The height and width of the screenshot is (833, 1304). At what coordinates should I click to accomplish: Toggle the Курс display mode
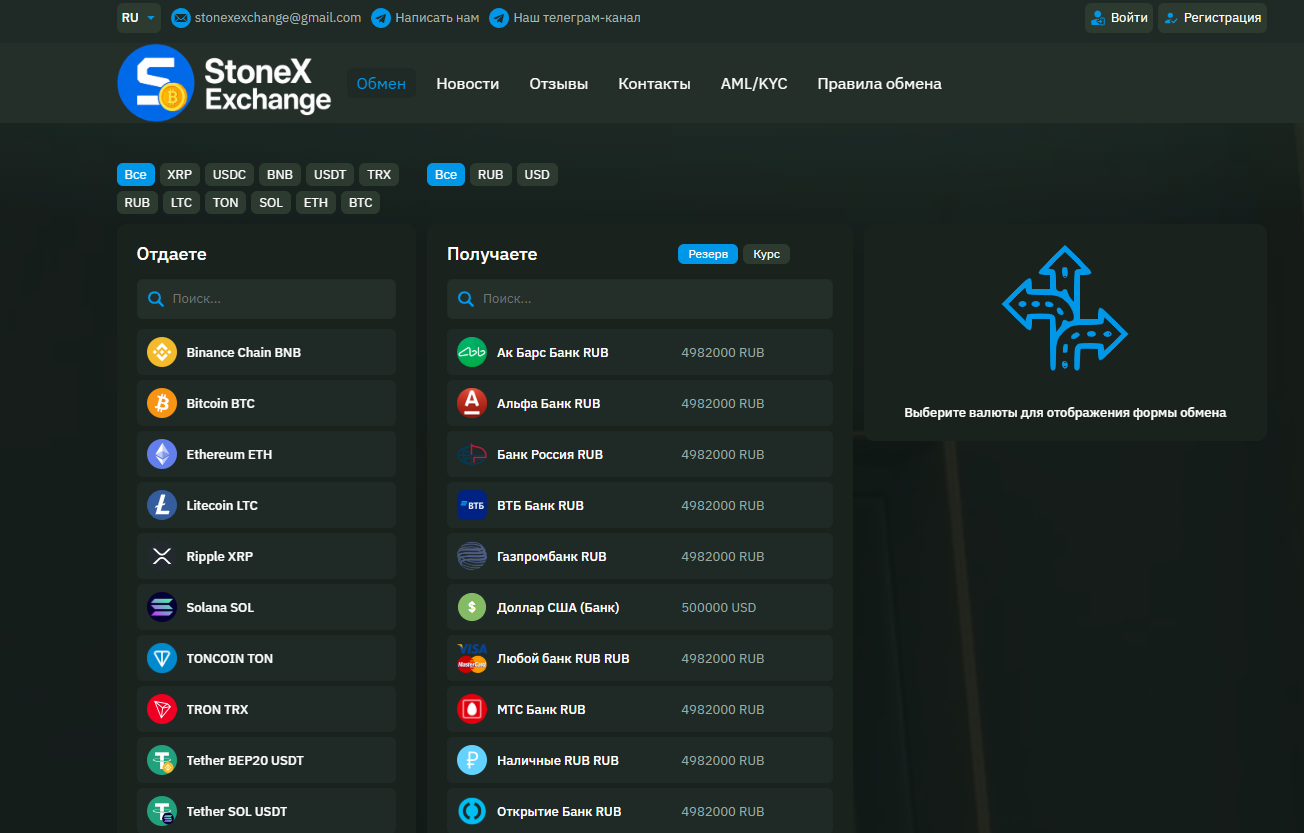point(767,254)
